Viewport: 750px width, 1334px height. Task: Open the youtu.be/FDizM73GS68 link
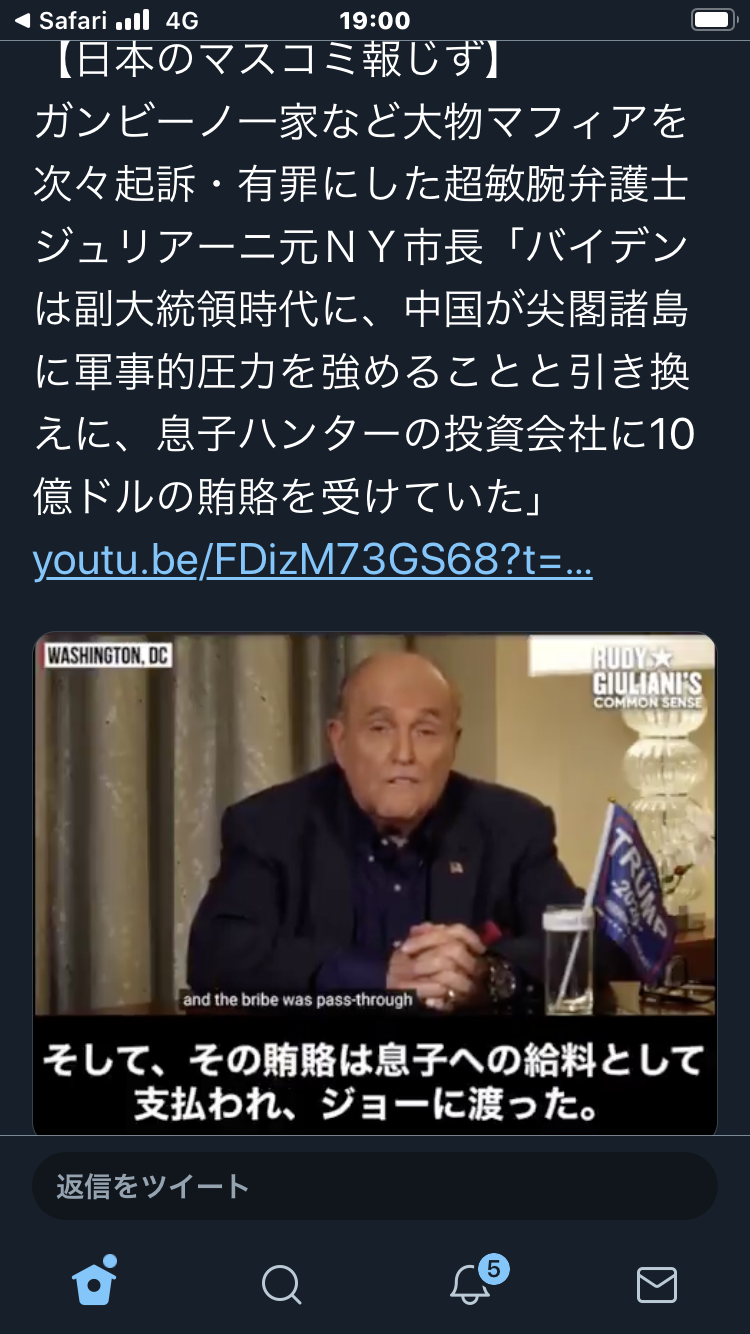click(313, 561)
